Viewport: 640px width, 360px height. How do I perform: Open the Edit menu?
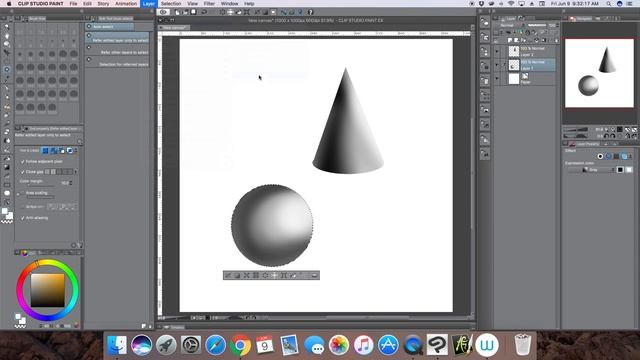click(87, 4)
